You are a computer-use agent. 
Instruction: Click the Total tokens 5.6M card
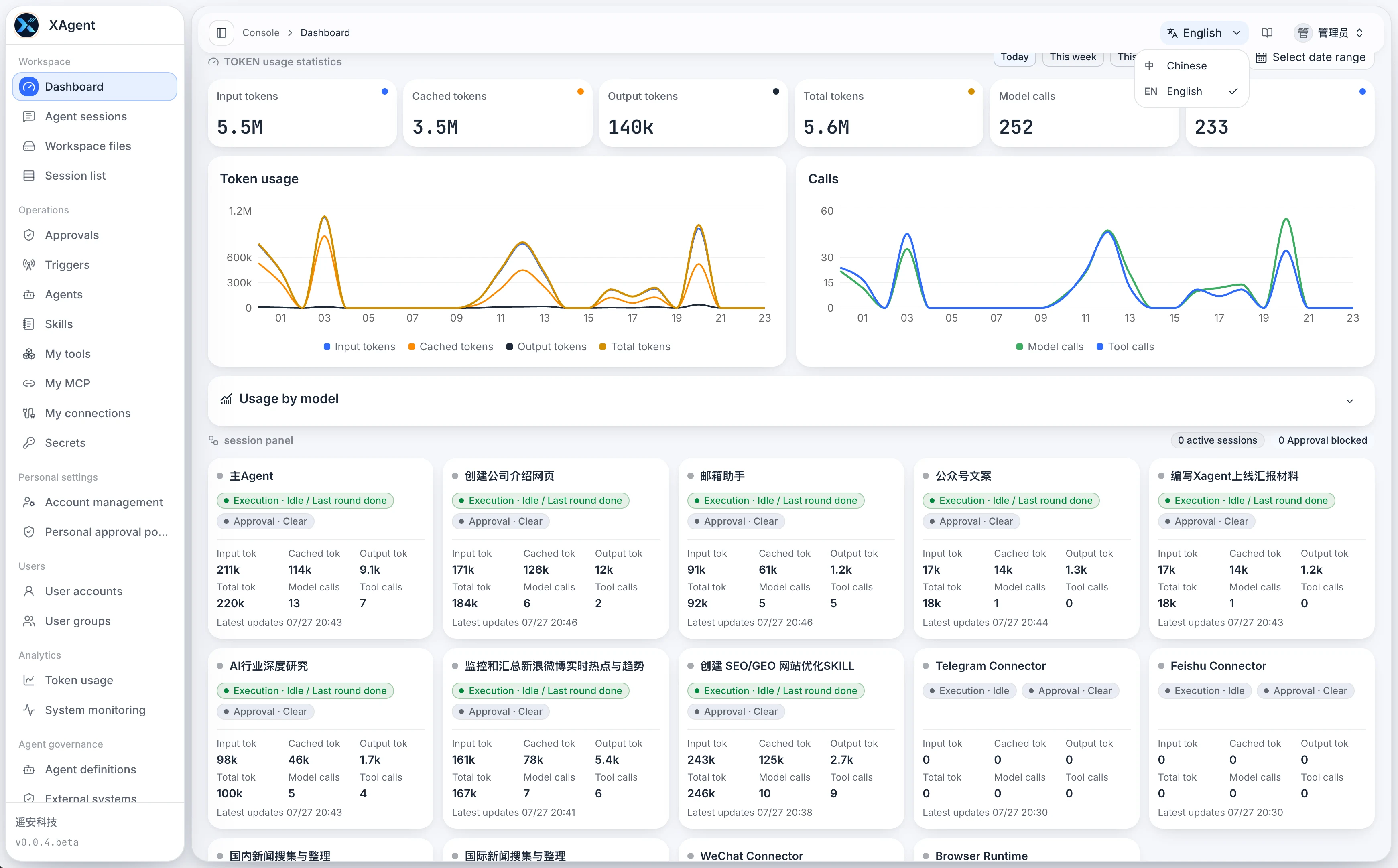(x=889, y=113)
